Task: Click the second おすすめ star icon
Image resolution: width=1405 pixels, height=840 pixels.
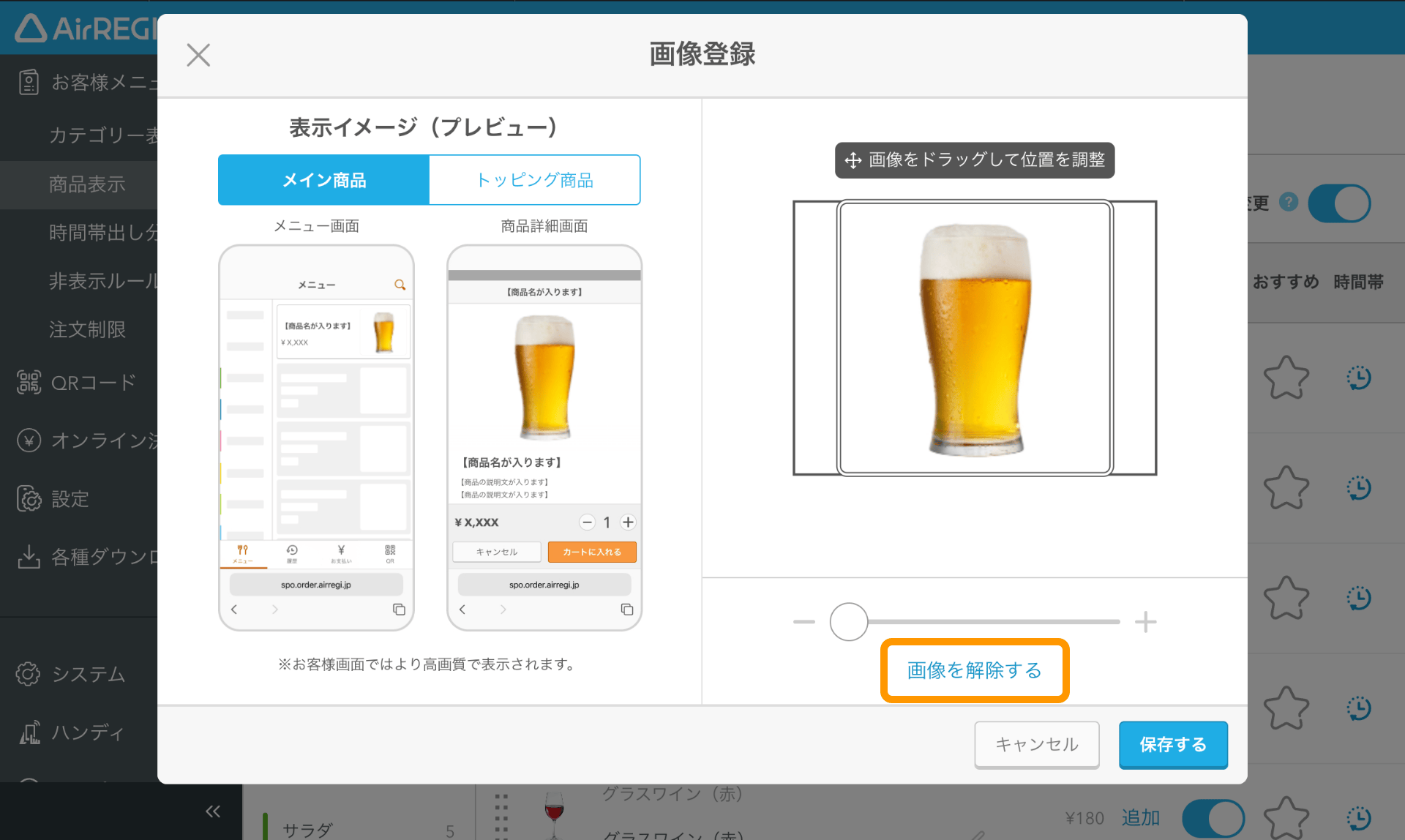Action: point(1286,487)
